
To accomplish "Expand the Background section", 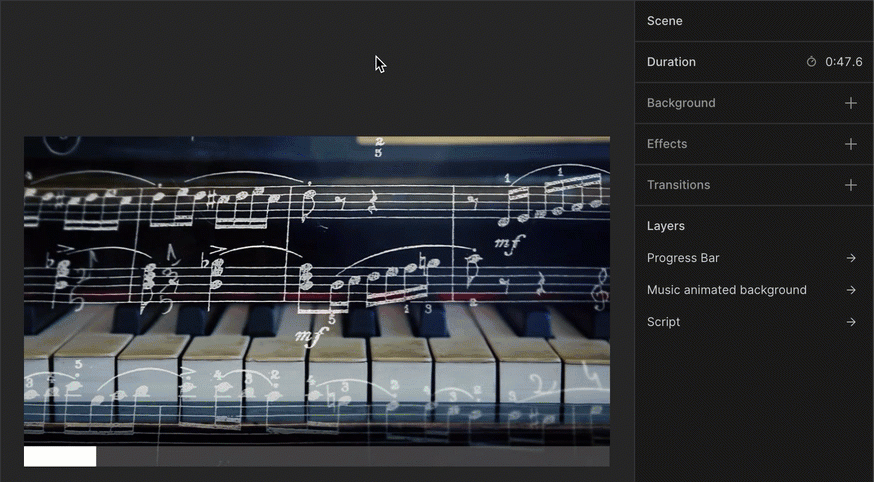I will [754, 103].
